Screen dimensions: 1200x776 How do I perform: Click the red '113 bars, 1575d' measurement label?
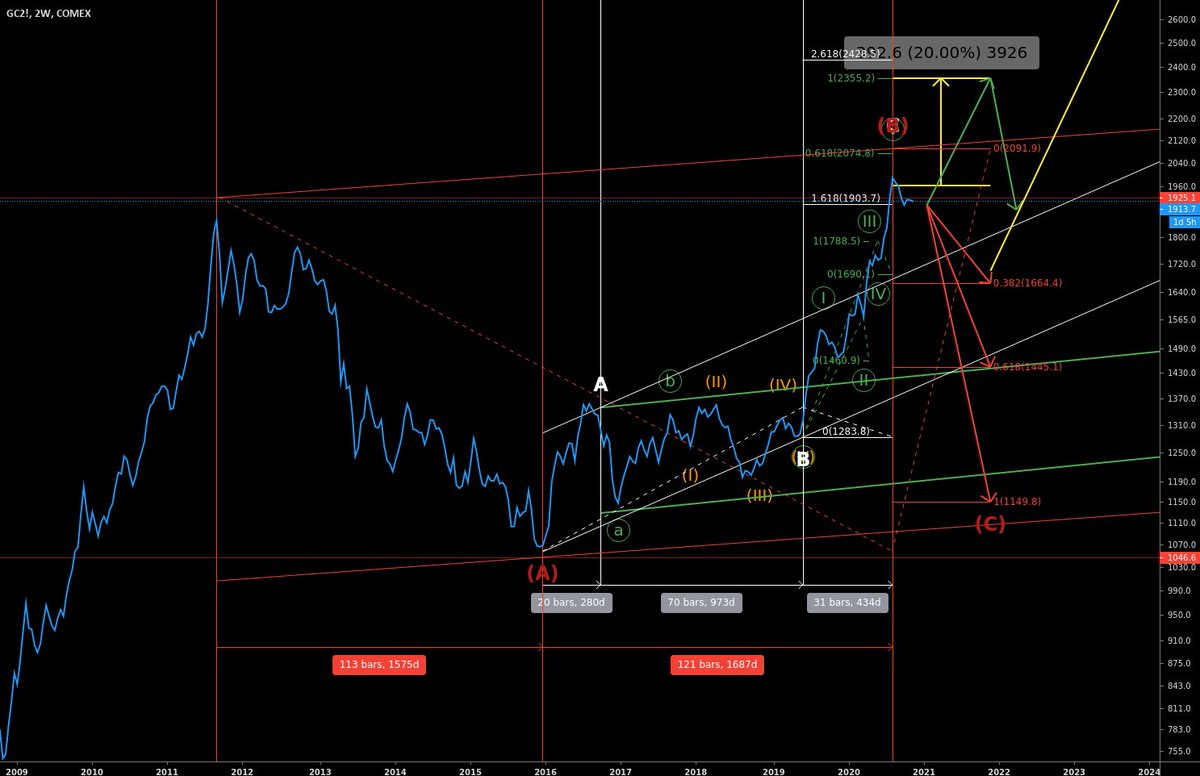tap(379, 664)
